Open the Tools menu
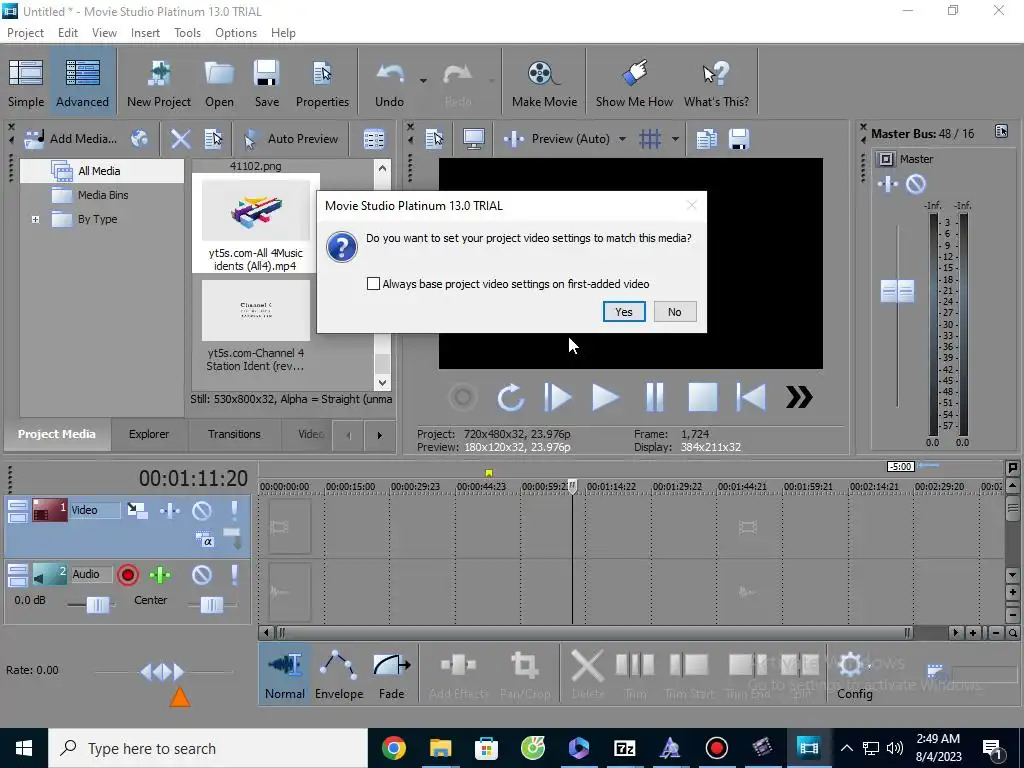The width and height of the screenshot is (1024, 768). tap(187, 33)
